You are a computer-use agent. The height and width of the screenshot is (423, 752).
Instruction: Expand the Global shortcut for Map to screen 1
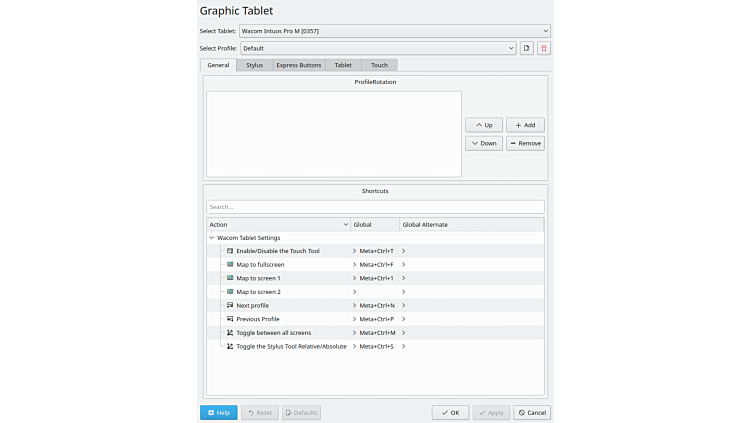point(354,278)
